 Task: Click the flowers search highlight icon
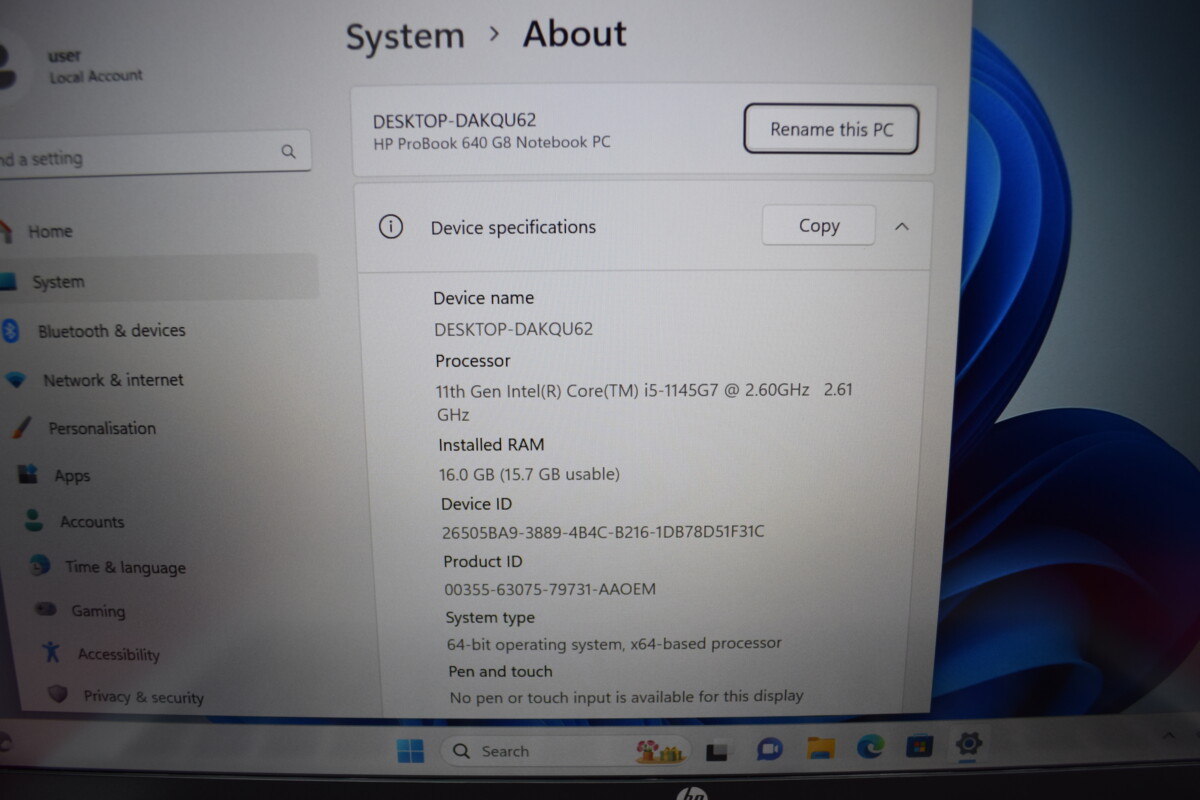click(661, 751)
